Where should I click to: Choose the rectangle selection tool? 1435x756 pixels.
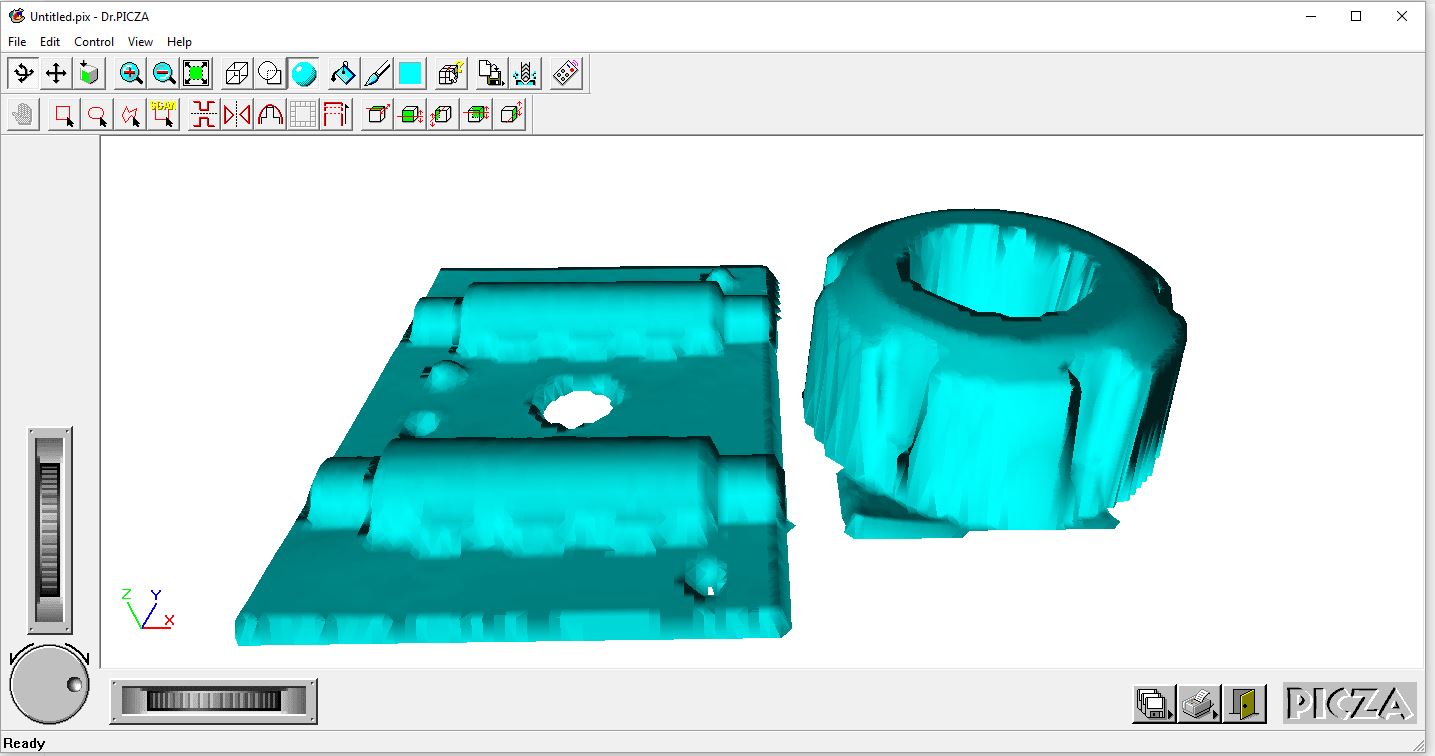pos(64,115)
